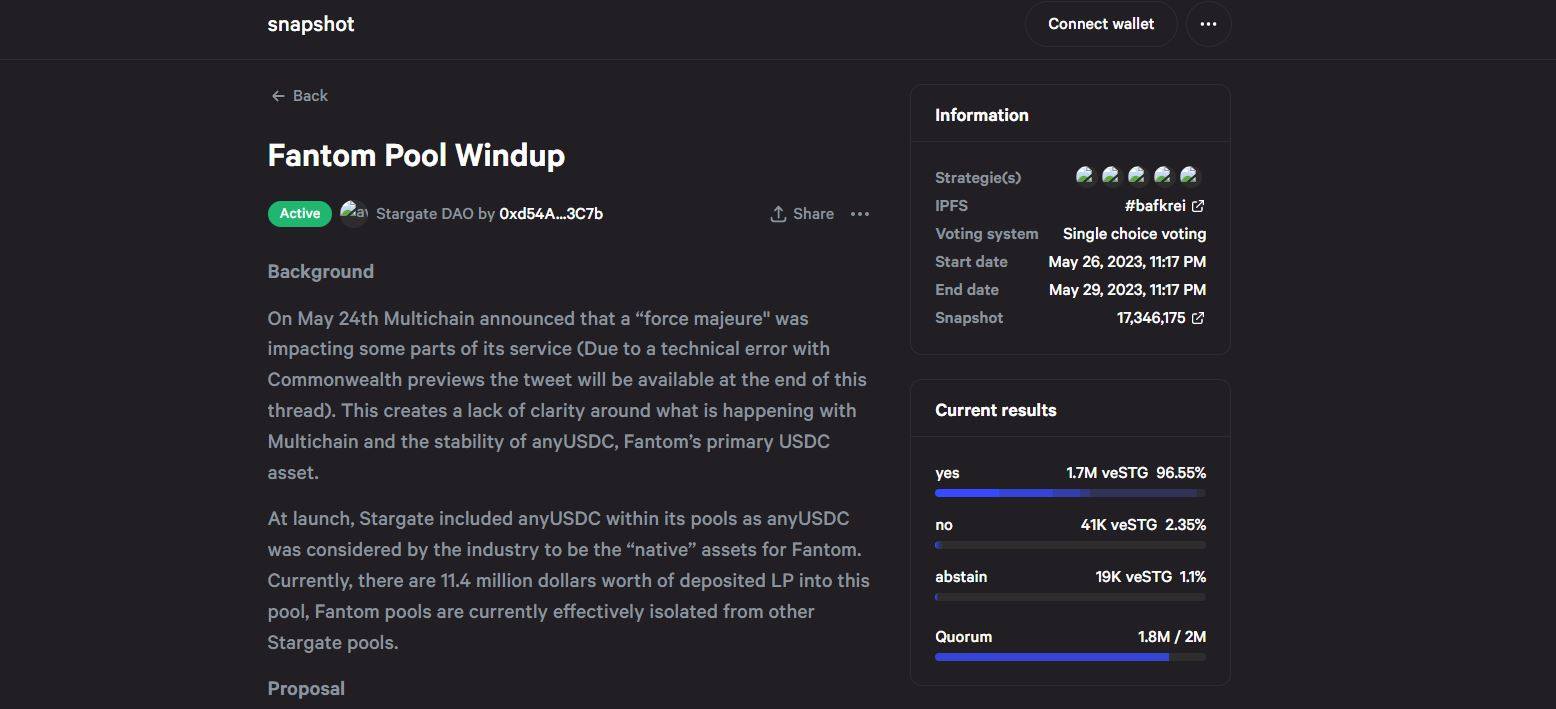Click the first strategy icon
This screenshot has height=709, width=1556.
1085,177
